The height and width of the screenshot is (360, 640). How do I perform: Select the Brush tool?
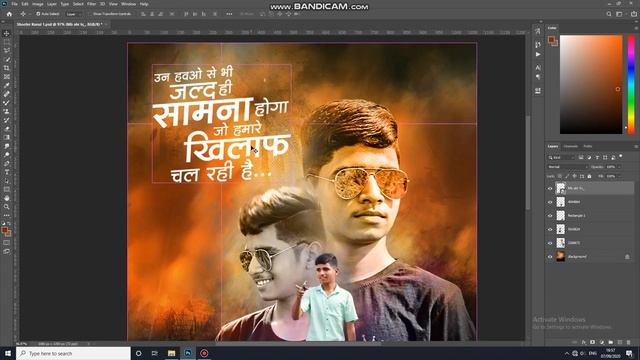tap(7, 102)
